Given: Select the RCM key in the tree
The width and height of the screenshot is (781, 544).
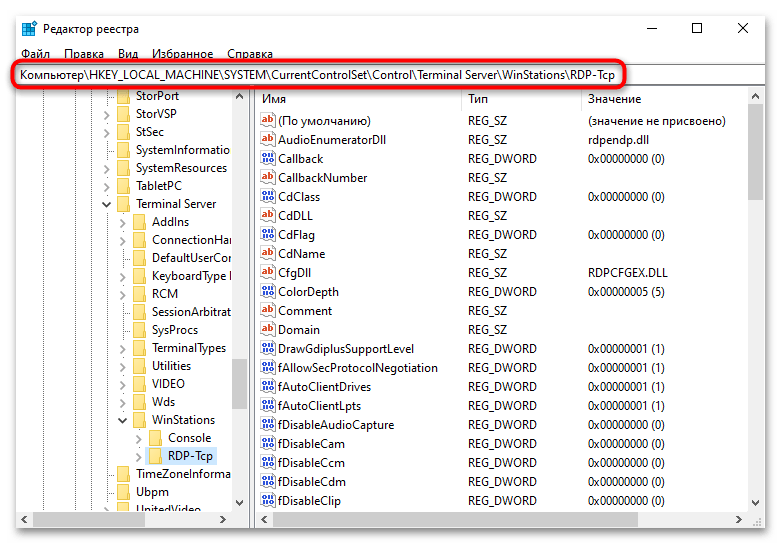Looking at the screenshot, I should (x=165, y=293).
